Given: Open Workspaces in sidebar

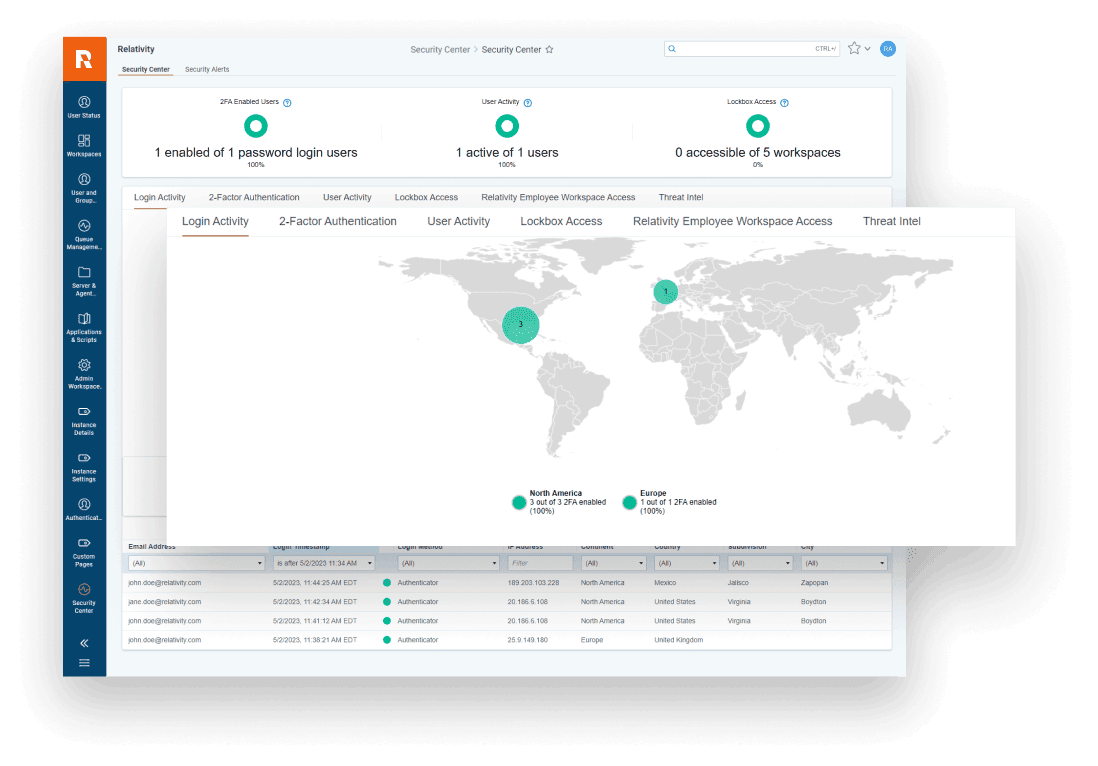Looking at the screenshot, I should click(x=84, y=146).
